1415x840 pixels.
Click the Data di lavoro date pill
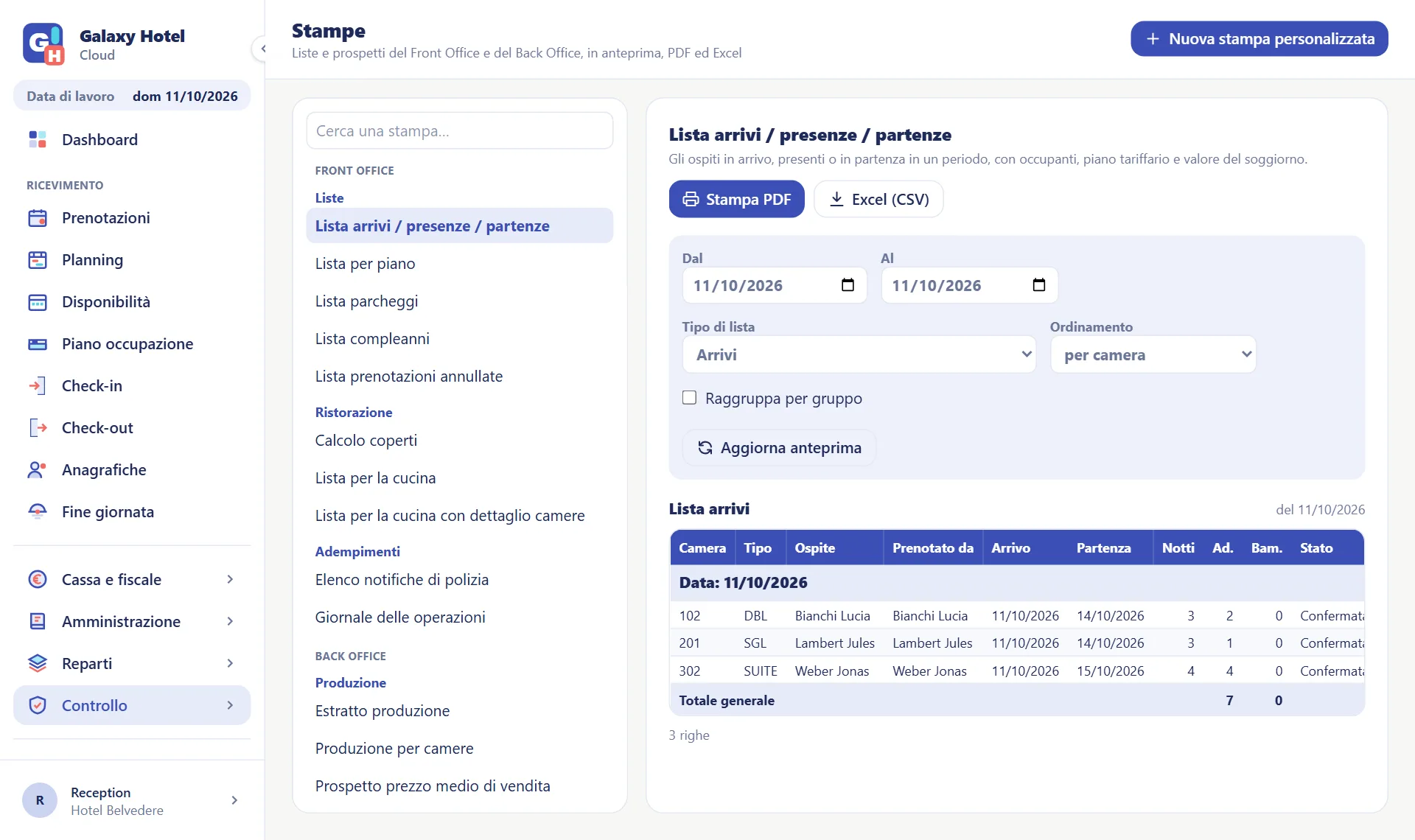coord(132,96)
